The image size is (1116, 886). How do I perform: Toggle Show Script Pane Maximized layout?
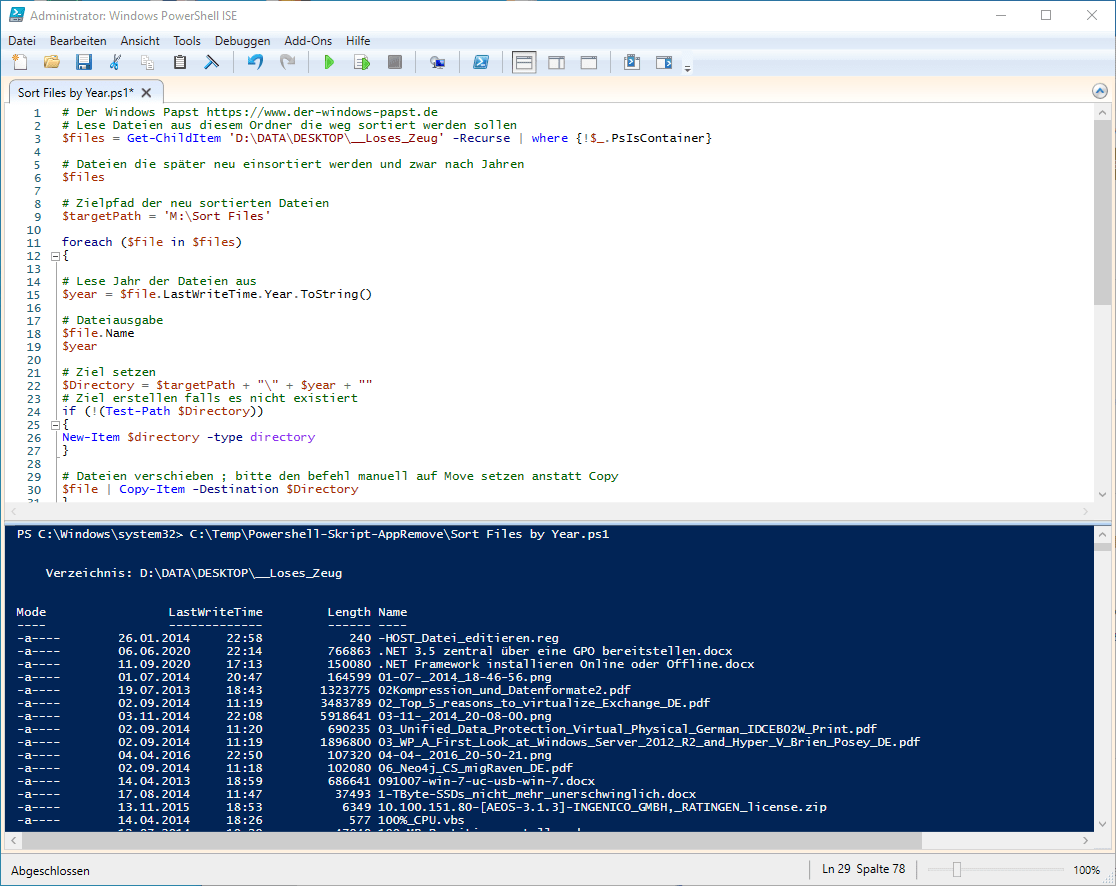[x=589, y=63]
